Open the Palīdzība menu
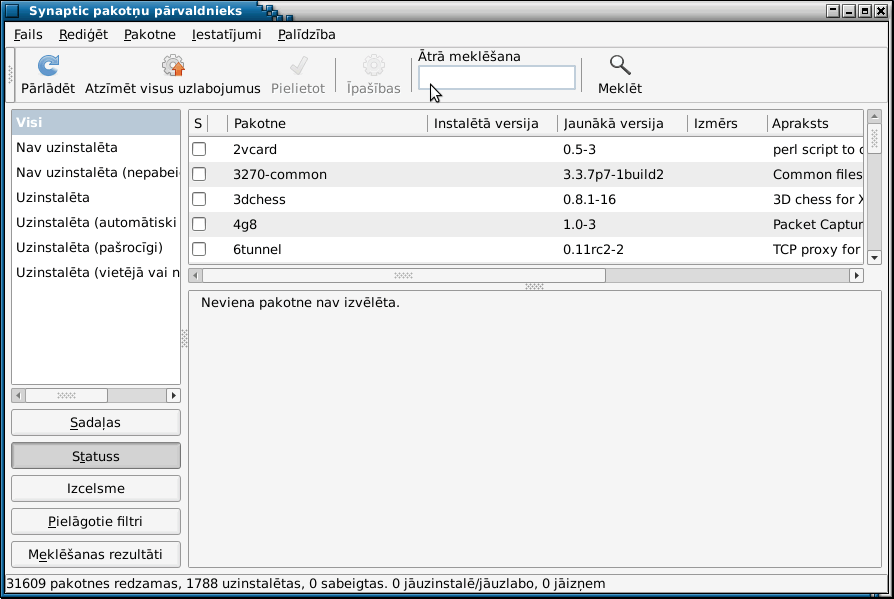 [306, 34]
